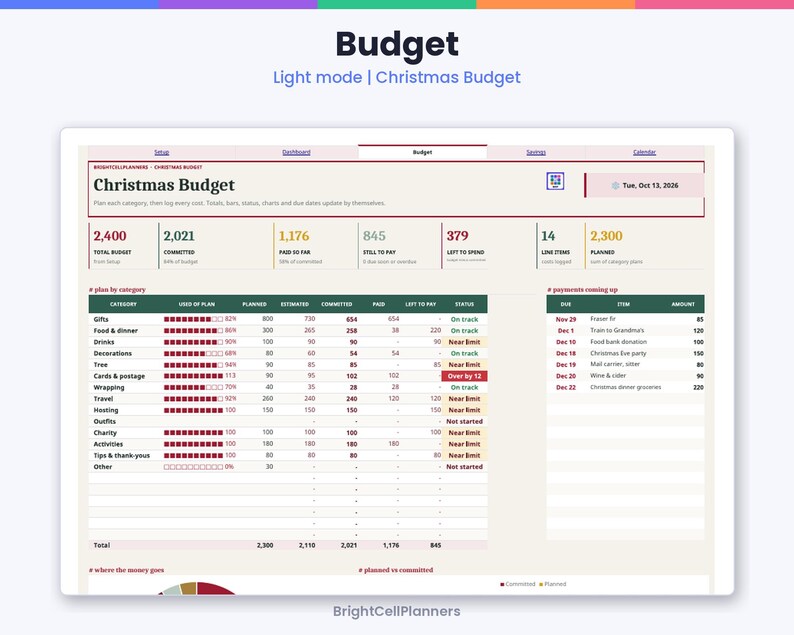The height and width of the screenshot is (635, 794).
Task: Select the Christmas dinner groceries amount 220
Action: point(698,387)
